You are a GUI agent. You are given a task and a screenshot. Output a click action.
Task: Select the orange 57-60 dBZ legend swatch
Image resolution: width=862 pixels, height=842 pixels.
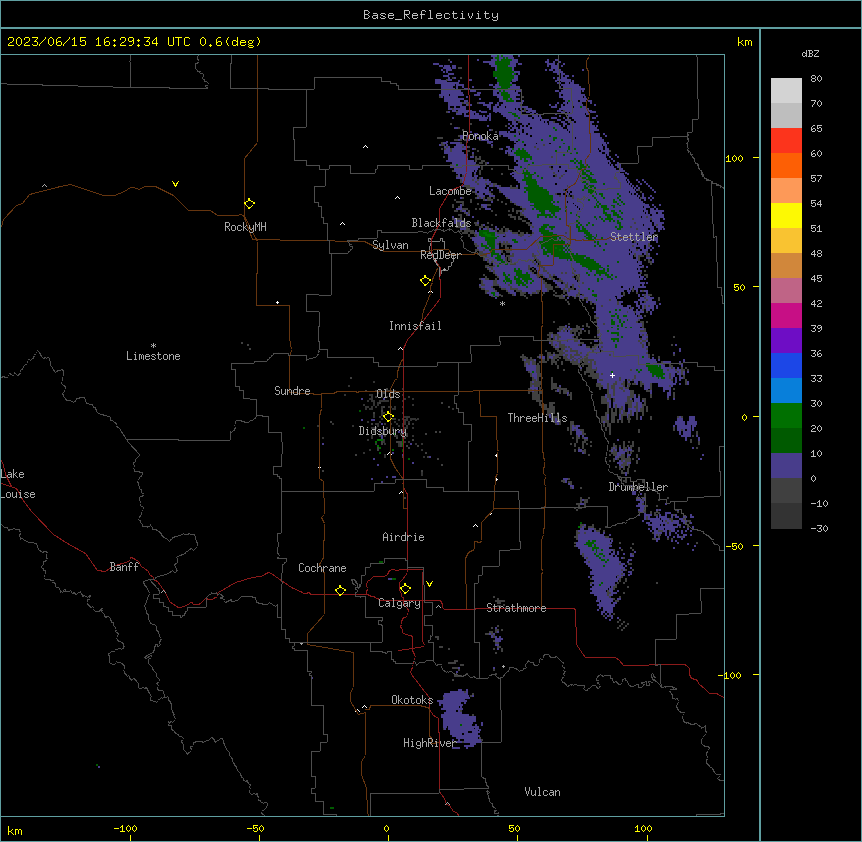click(x=786, y=165)
